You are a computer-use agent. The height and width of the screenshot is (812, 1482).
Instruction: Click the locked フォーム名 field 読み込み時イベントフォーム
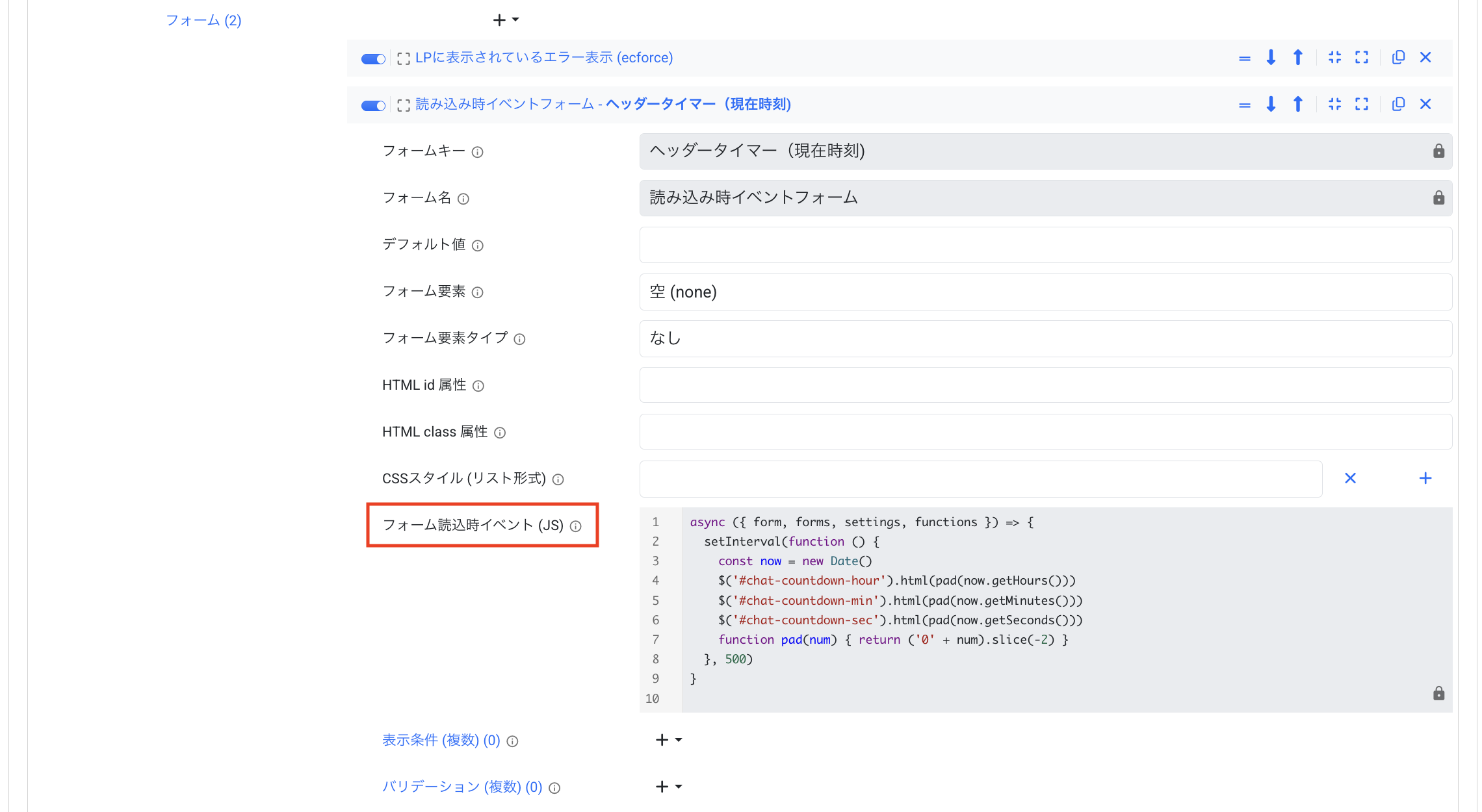pos(1045,198)
